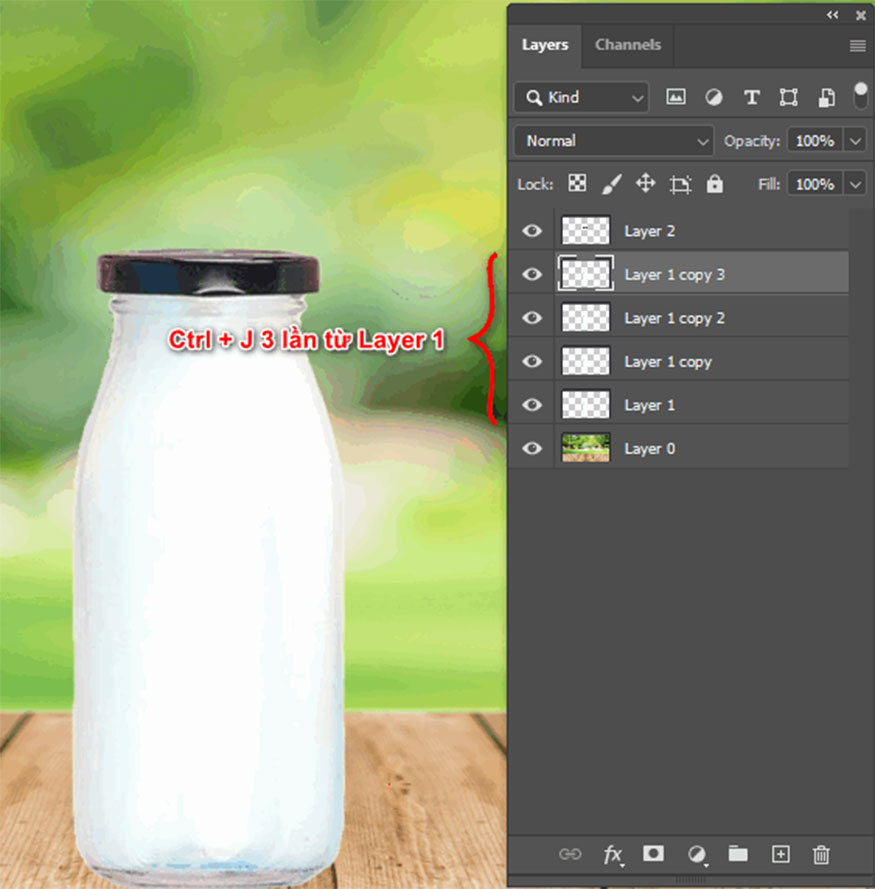Filter for shape layers icon
Viewport: 875px width, 889px height.
tap(788, 98)
